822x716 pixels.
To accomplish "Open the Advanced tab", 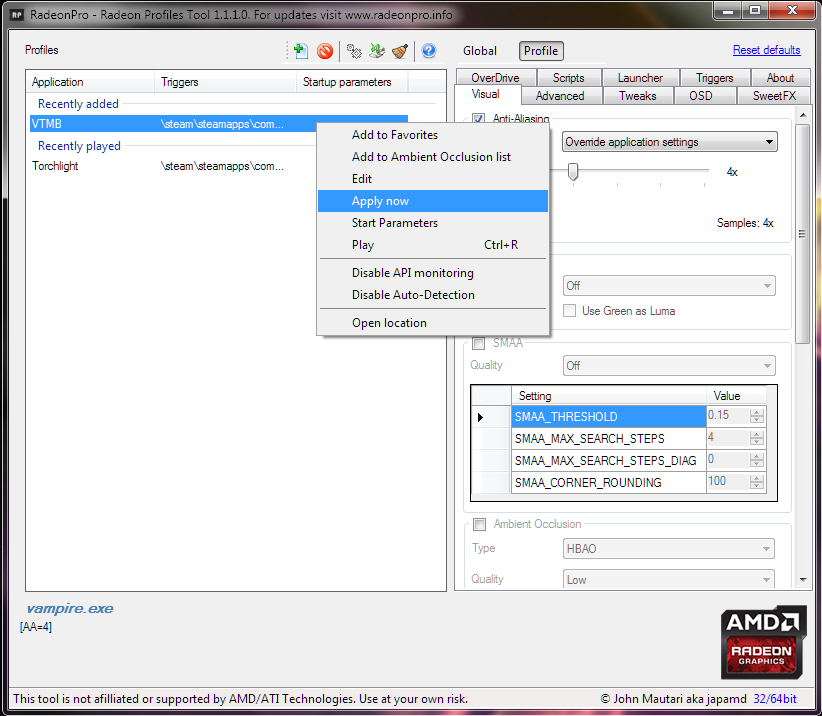I will 560,96.
